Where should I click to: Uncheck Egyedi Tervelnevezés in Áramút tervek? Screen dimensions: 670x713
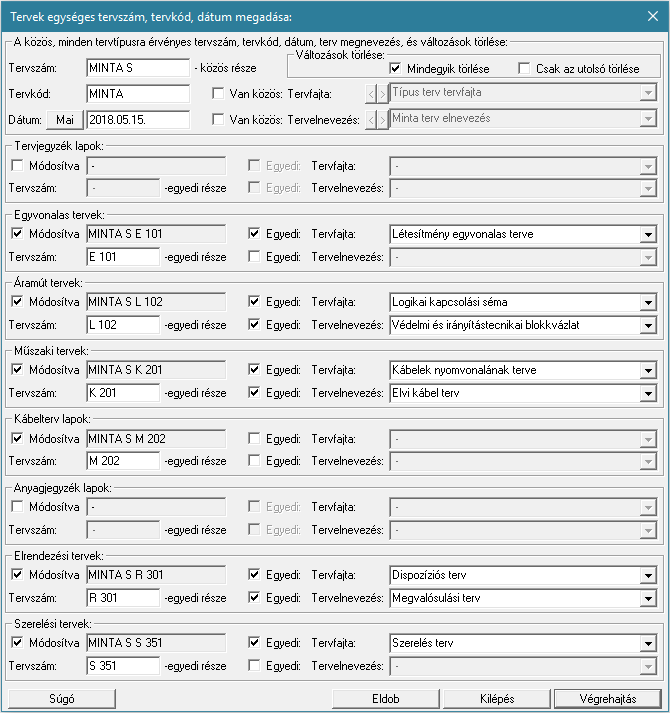click(254, 325)
